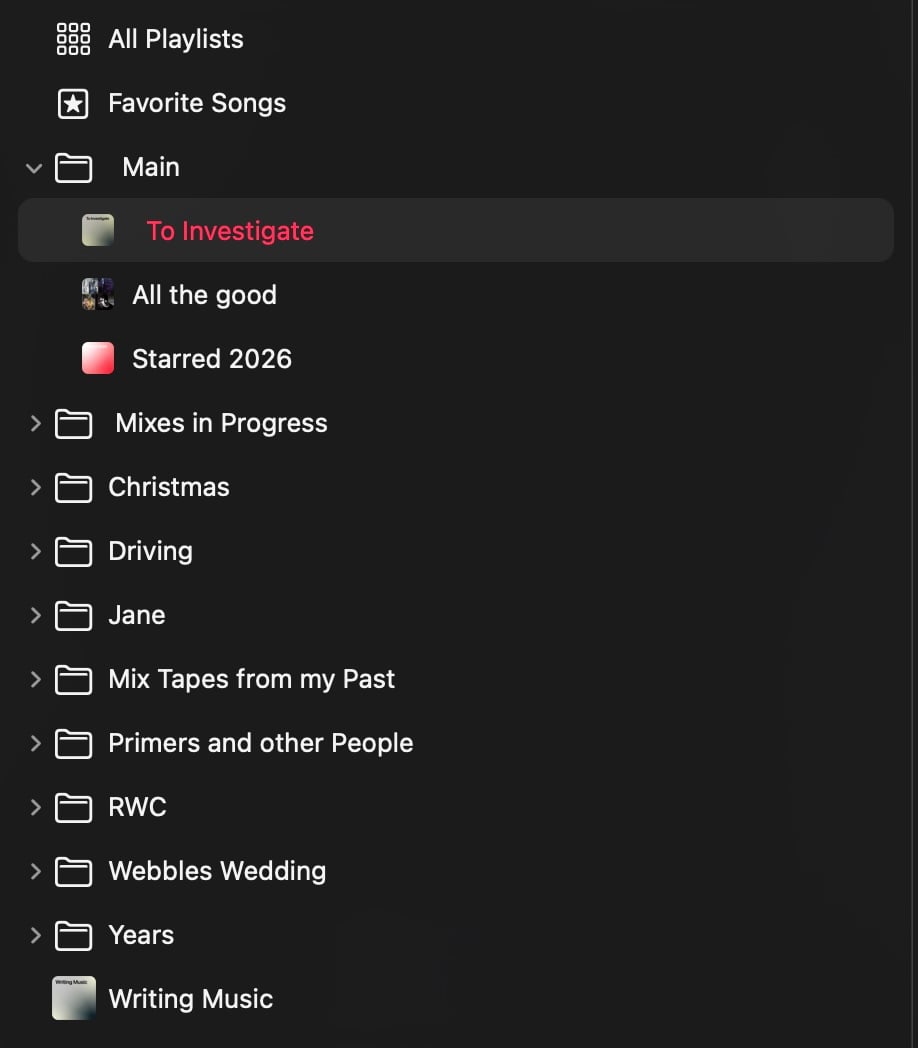Click the Years folder icon

(73, 935)
